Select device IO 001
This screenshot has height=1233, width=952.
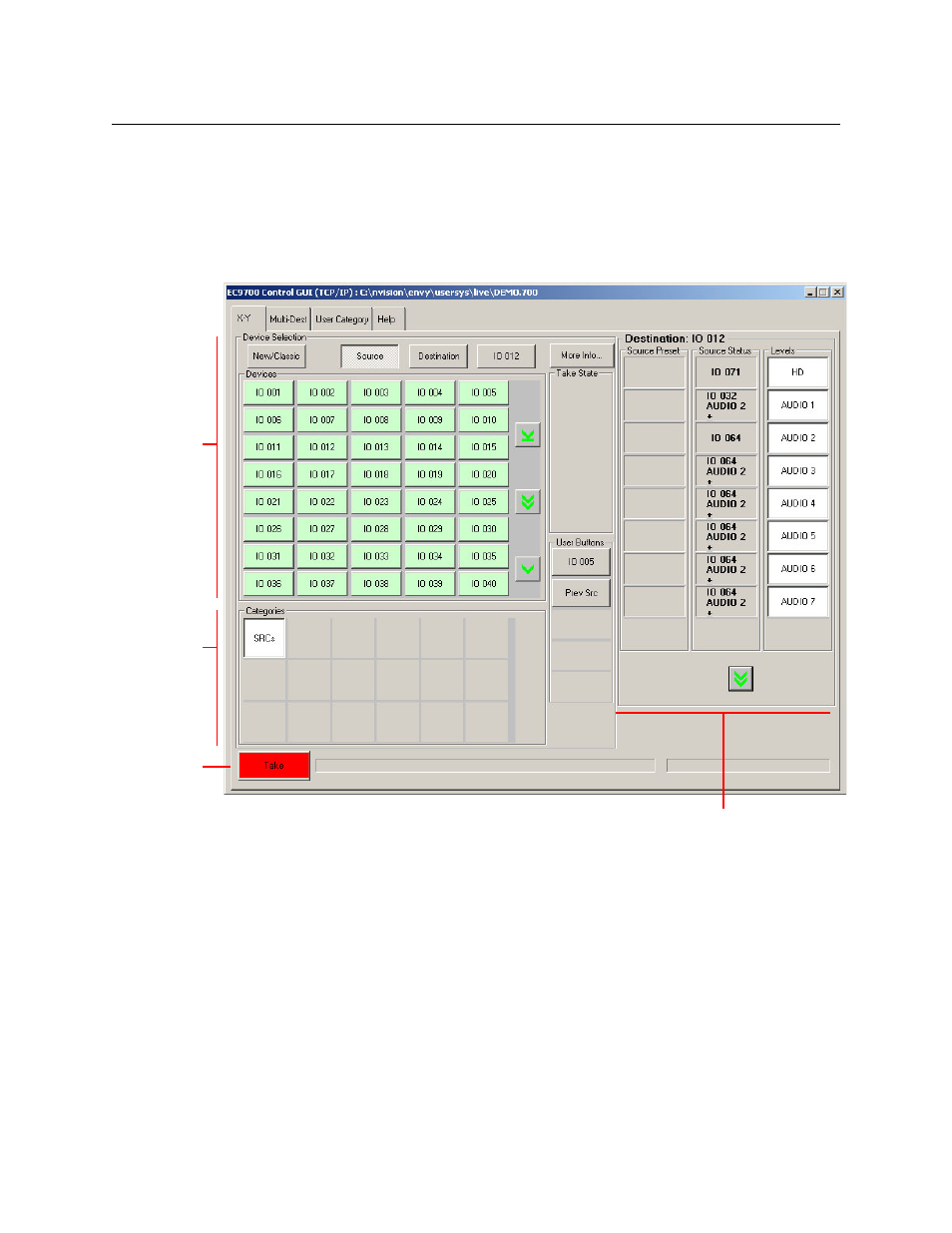click(267, 393)
